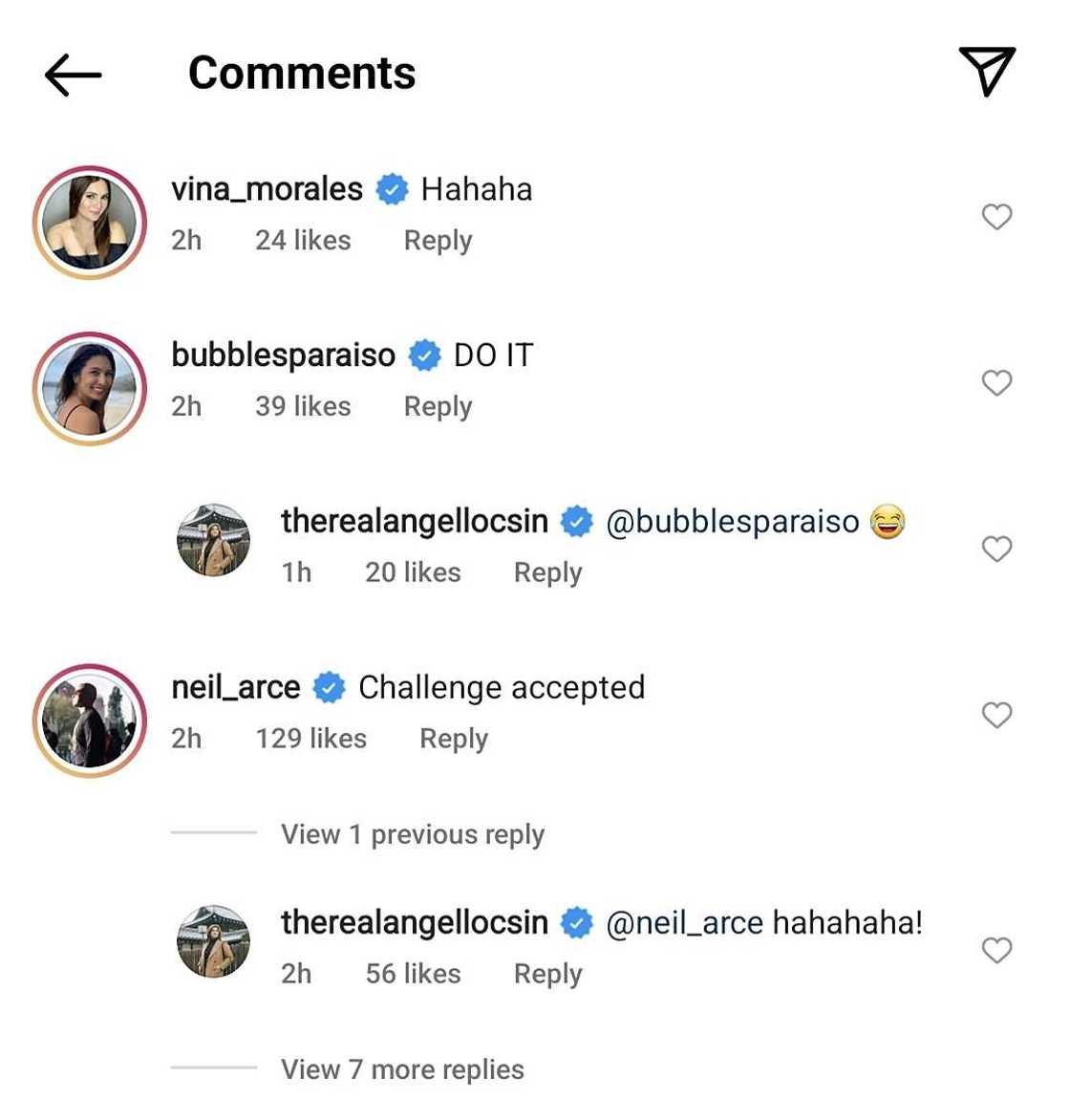This screenshot has height=1120, width=1070.
Task: Reply to neil_arce's Challenge accepted comment
Action: click(x=454, y=739)
